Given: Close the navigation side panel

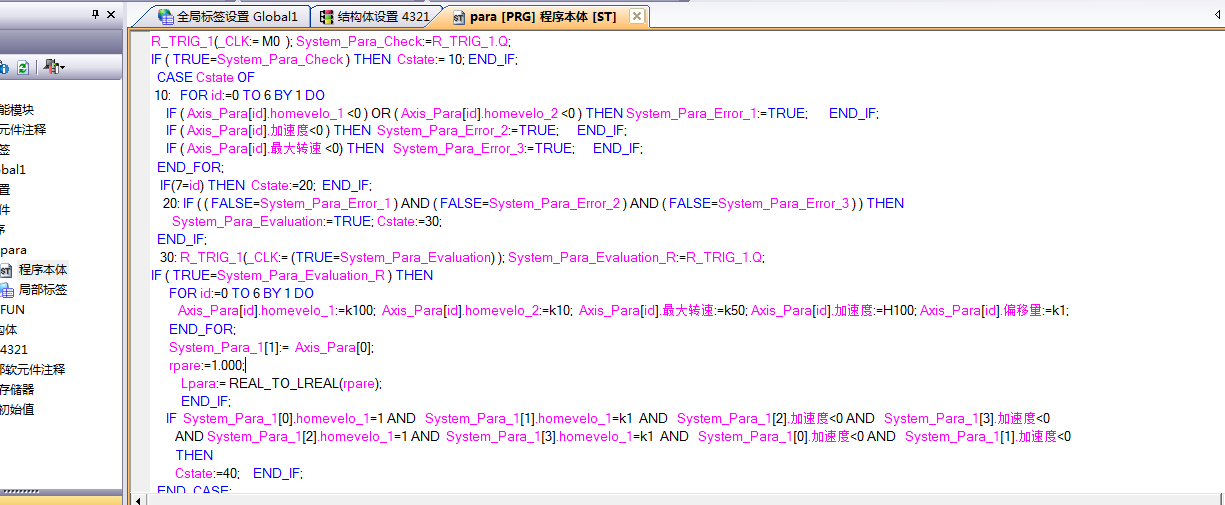Looking at the screenshot, I should click(x=111, y=15).
